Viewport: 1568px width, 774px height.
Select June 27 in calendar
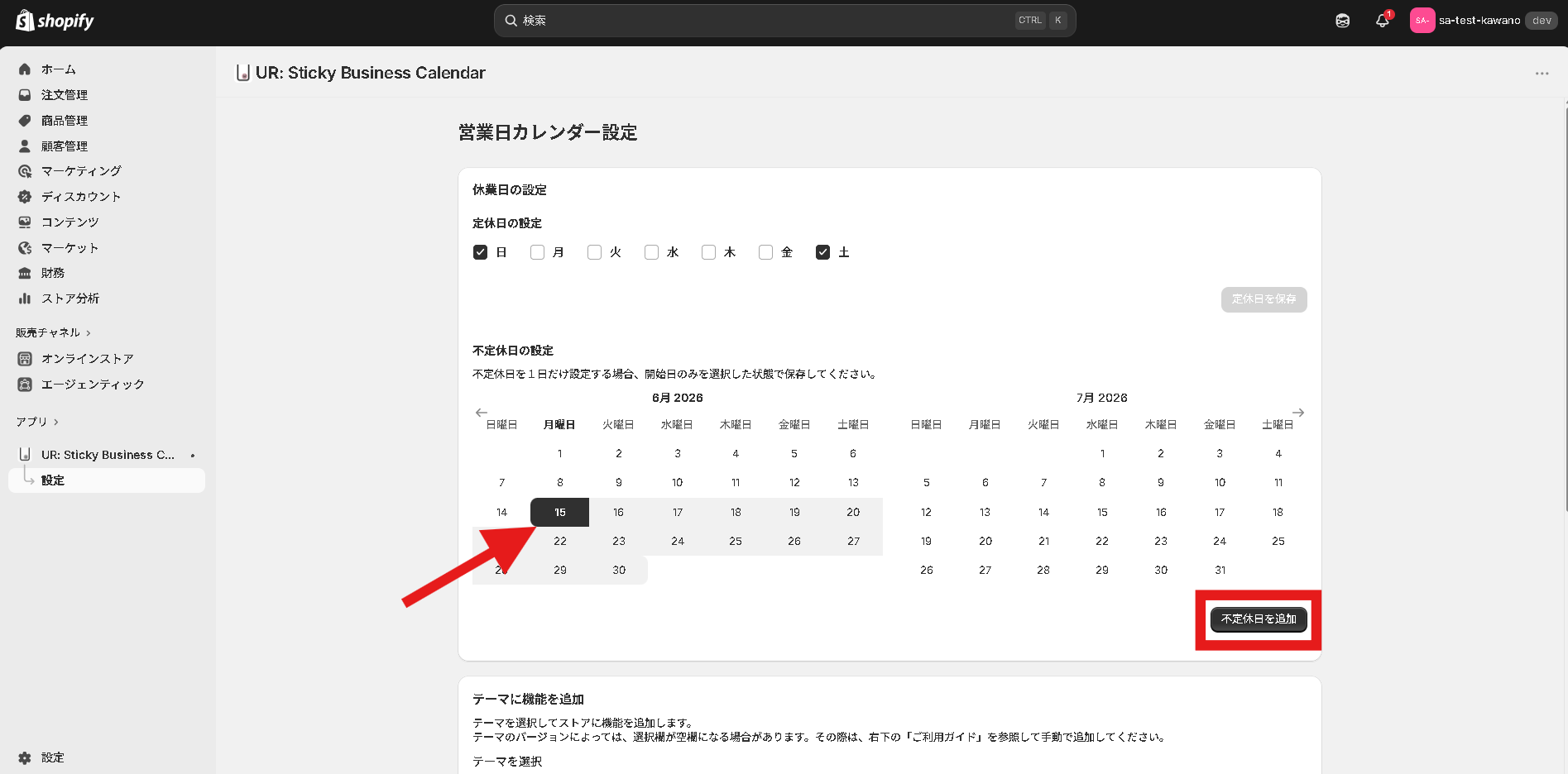pos(853,542)
